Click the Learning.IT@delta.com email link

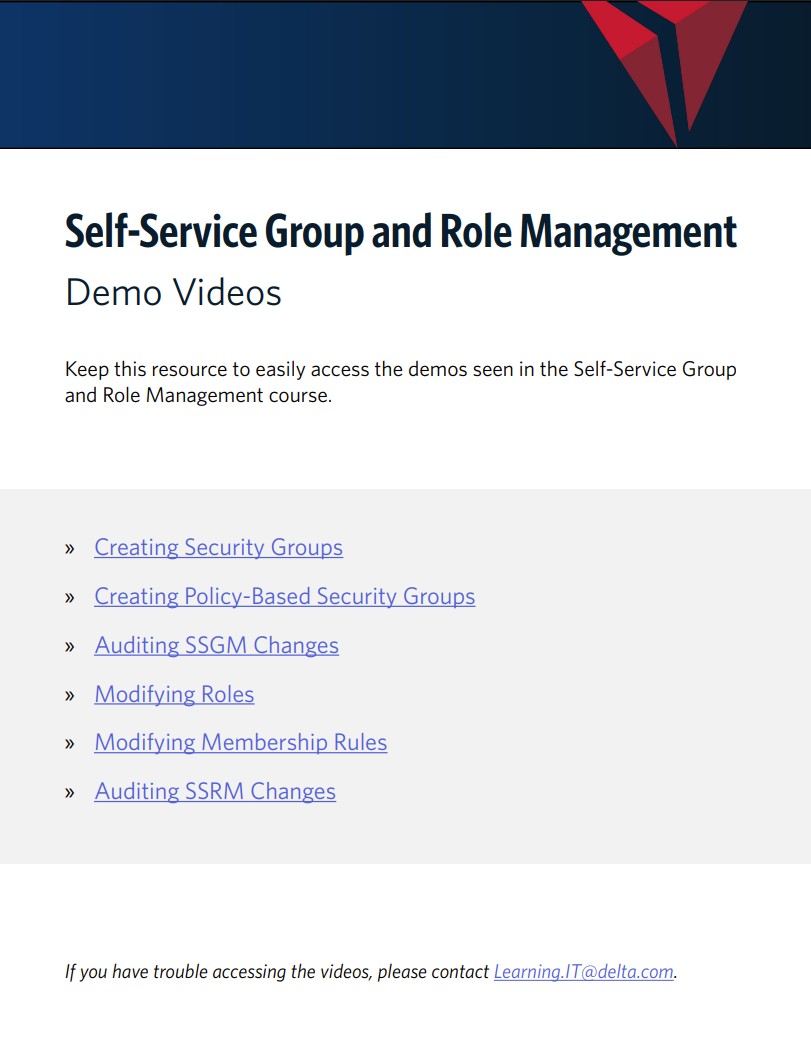pos(584,971)
